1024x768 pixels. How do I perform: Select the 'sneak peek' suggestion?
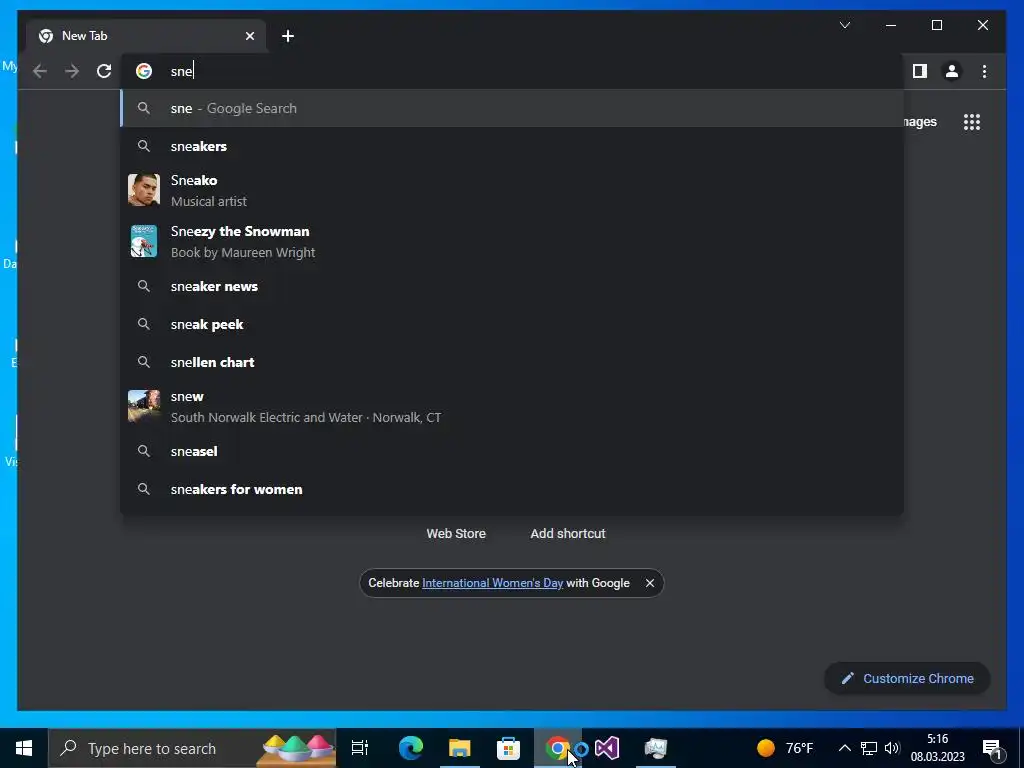point(512,325)
